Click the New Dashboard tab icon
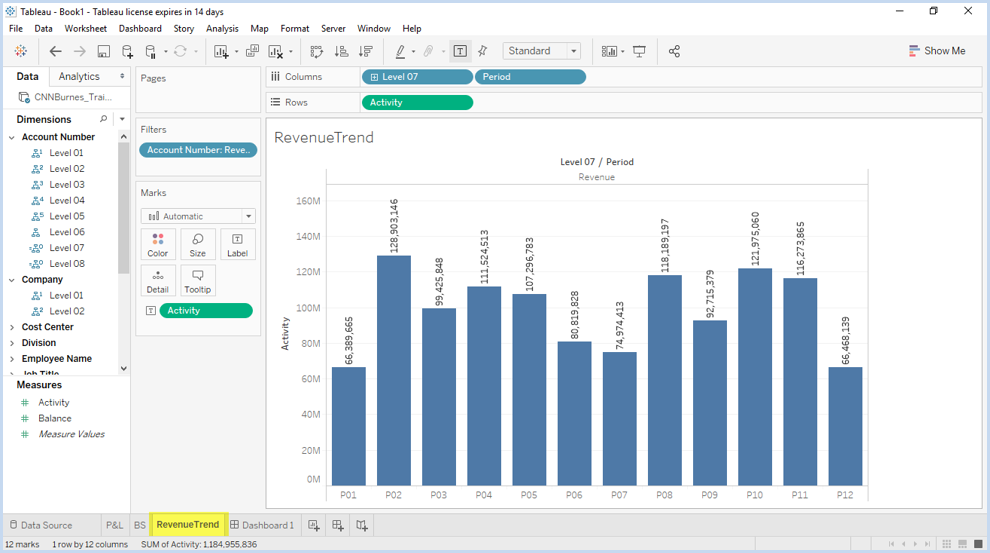 338,525
